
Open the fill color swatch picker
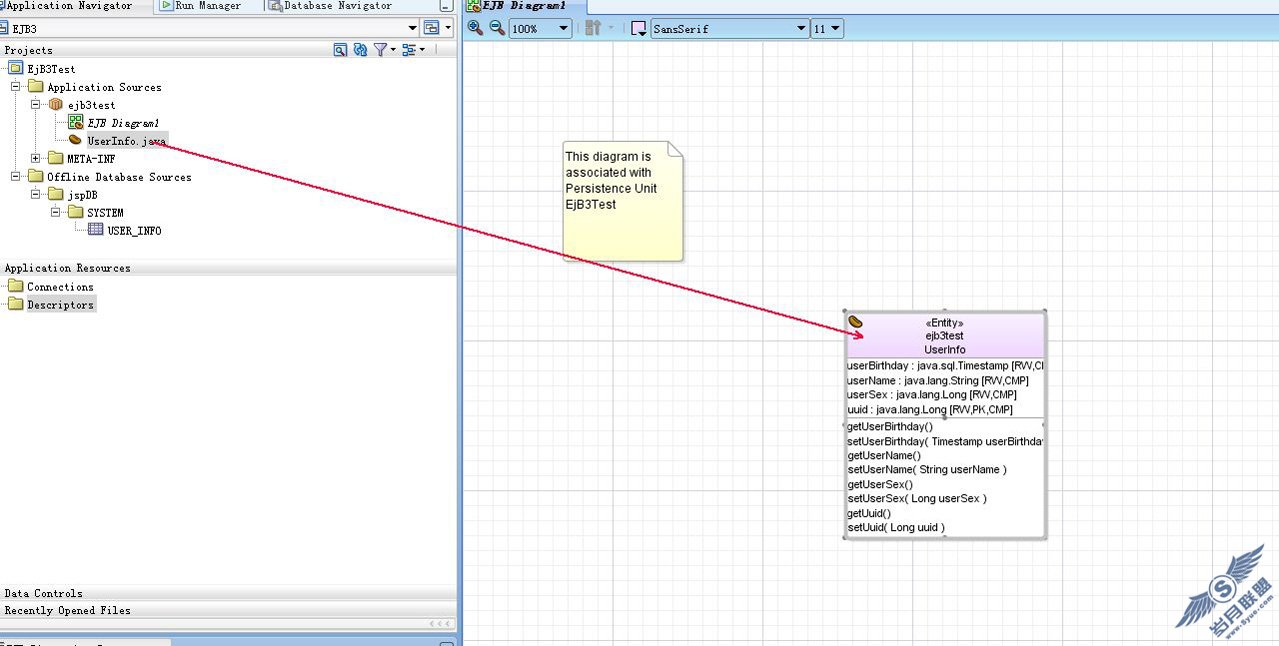639,29
